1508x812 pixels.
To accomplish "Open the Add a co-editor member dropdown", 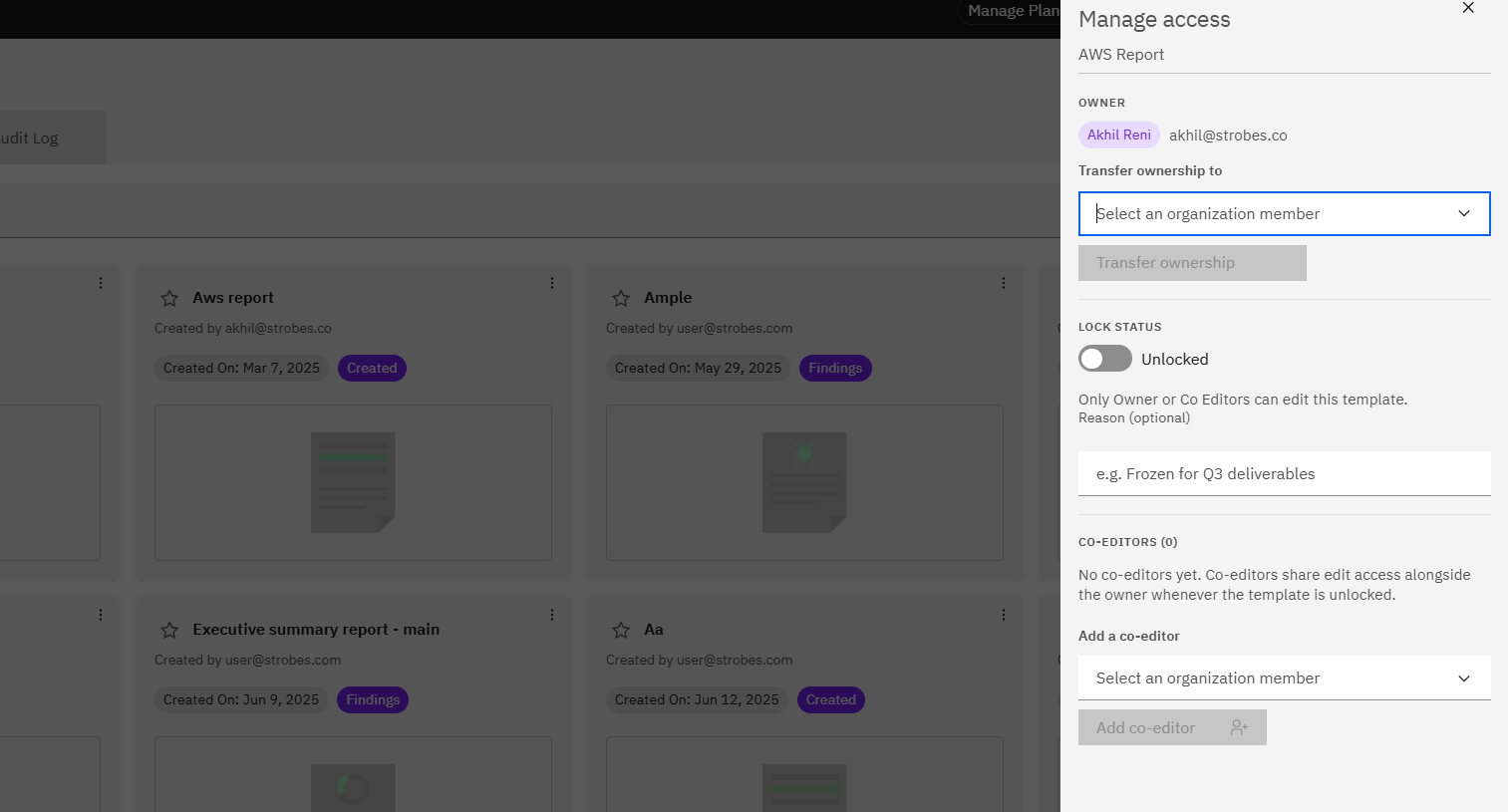I will (x=1284, y=677).
